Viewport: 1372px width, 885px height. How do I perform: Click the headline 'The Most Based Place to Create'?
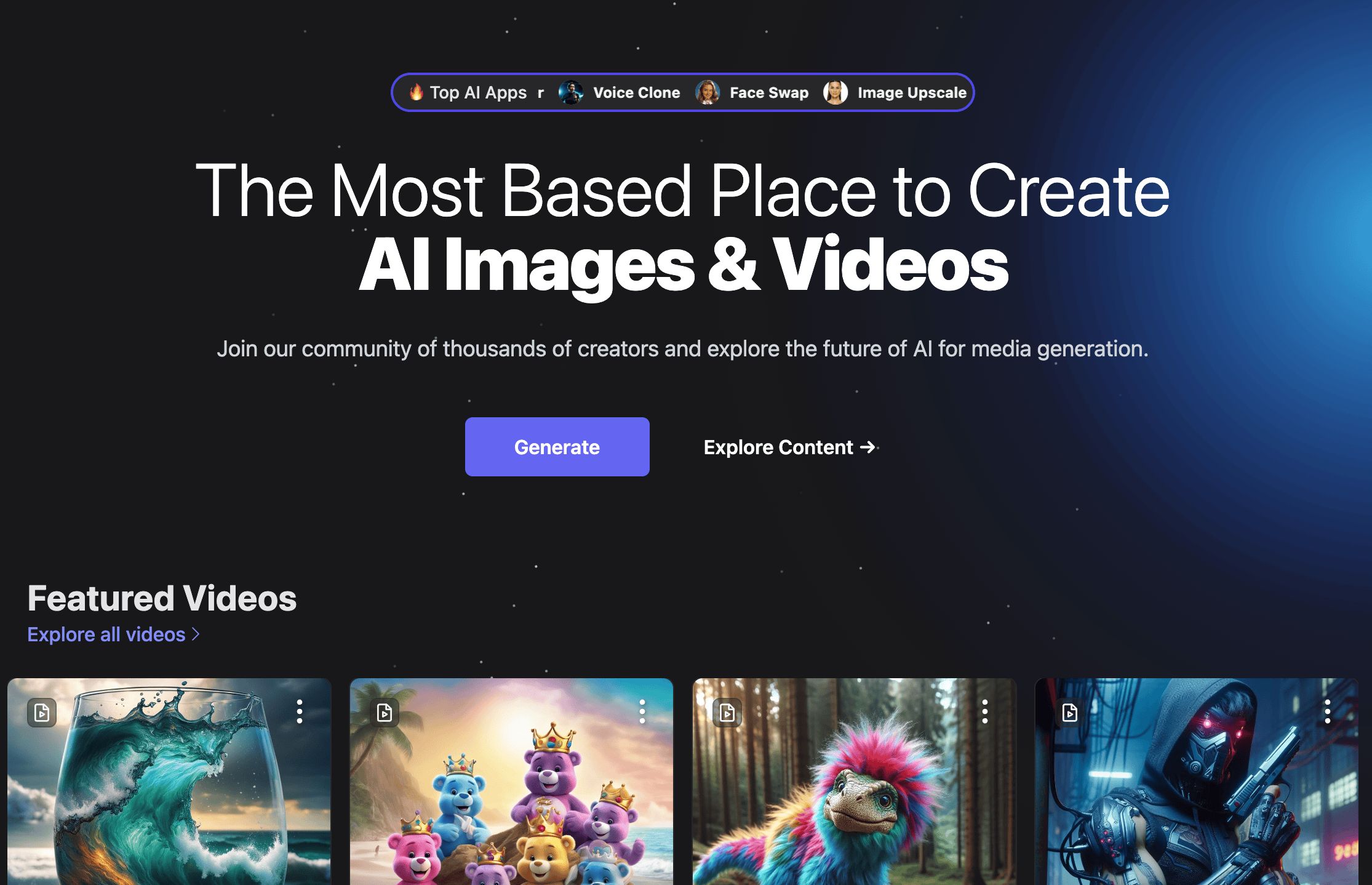(x=683, y=191)
